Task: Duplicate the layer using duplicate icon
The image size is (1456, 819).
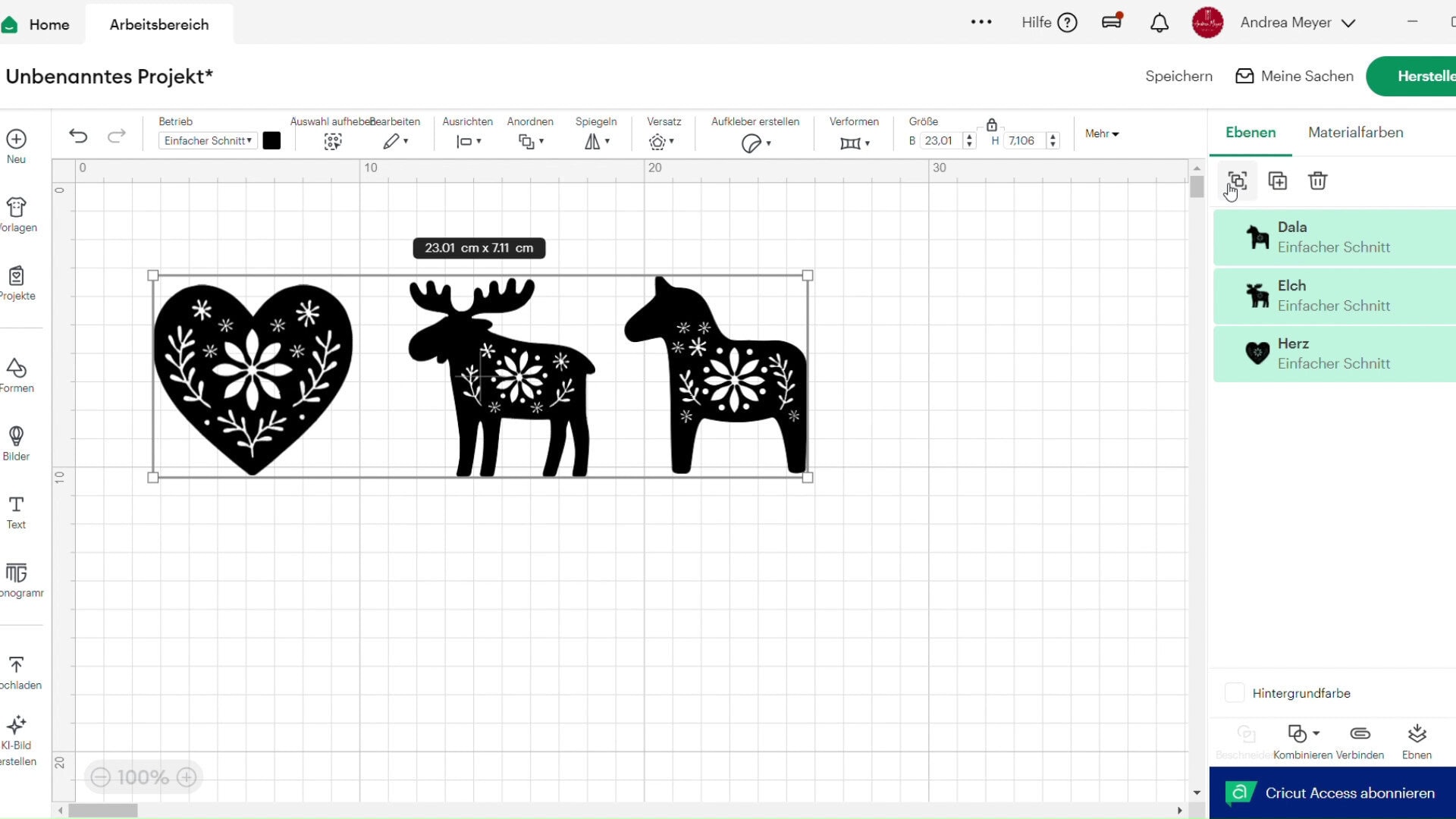Action: [1278, 180]
